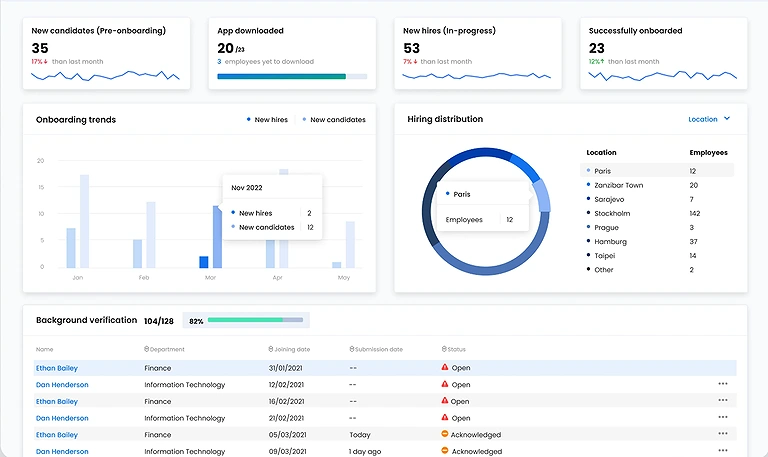The width and height of the screenshot is (768, 457).
Task: Click Successfully onboarded sparkline
Action: [663, 75]
